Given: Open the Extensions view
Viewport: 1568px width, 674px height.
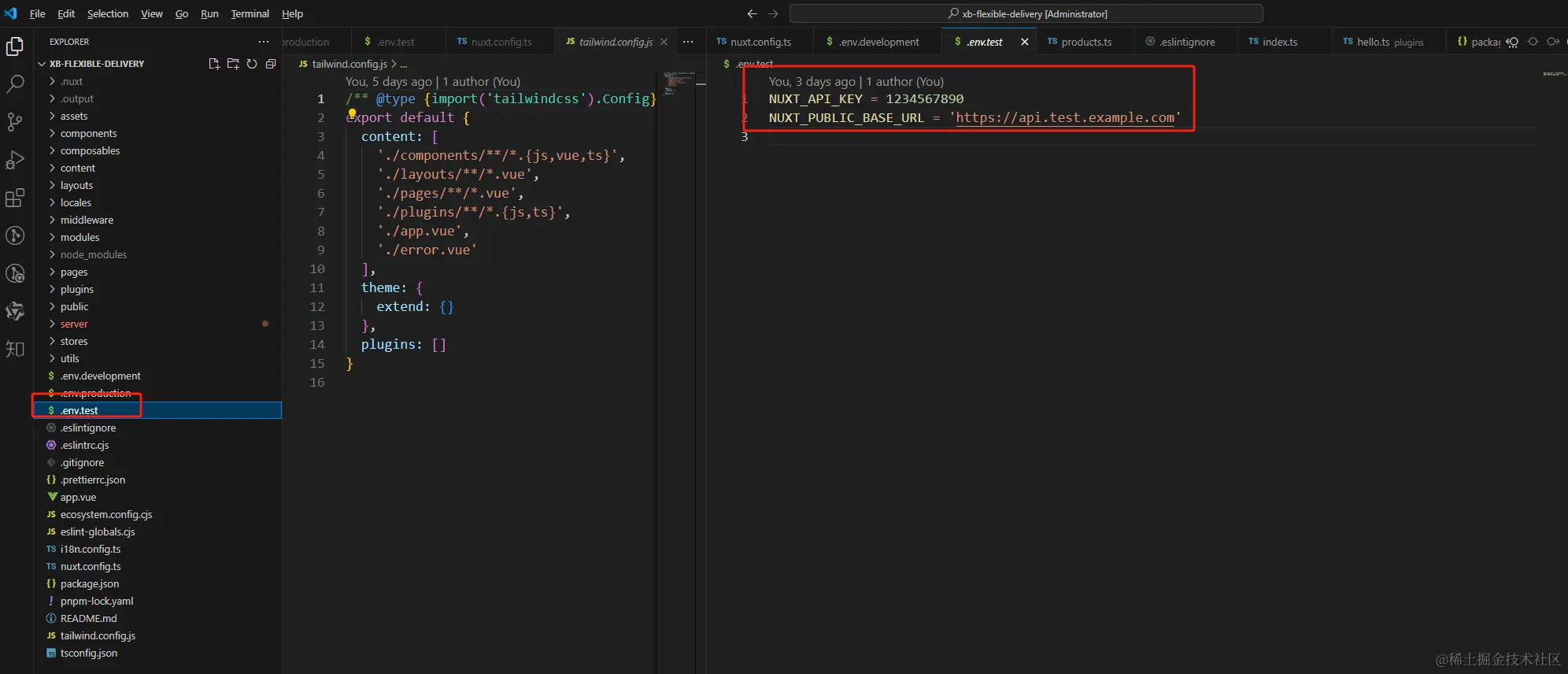Looking at the screenshot, I should coord(15,198).
